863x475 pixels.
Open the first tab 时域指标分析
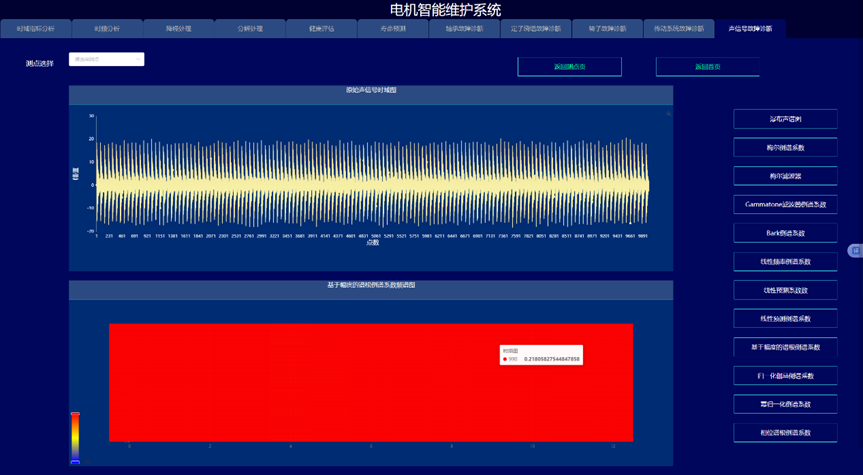pyautogui.click(x=36, y=29)
